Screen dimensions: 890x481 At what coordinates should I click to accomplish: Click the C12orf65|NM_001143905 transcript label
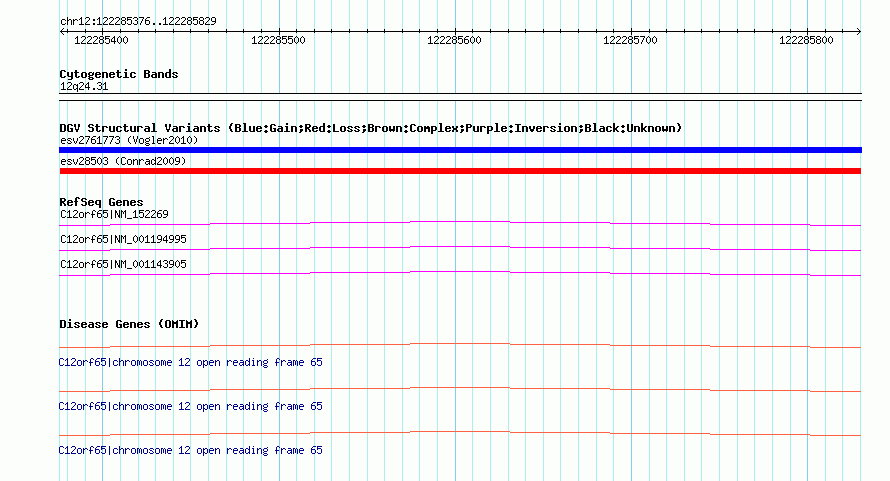(x=123, y=264)
